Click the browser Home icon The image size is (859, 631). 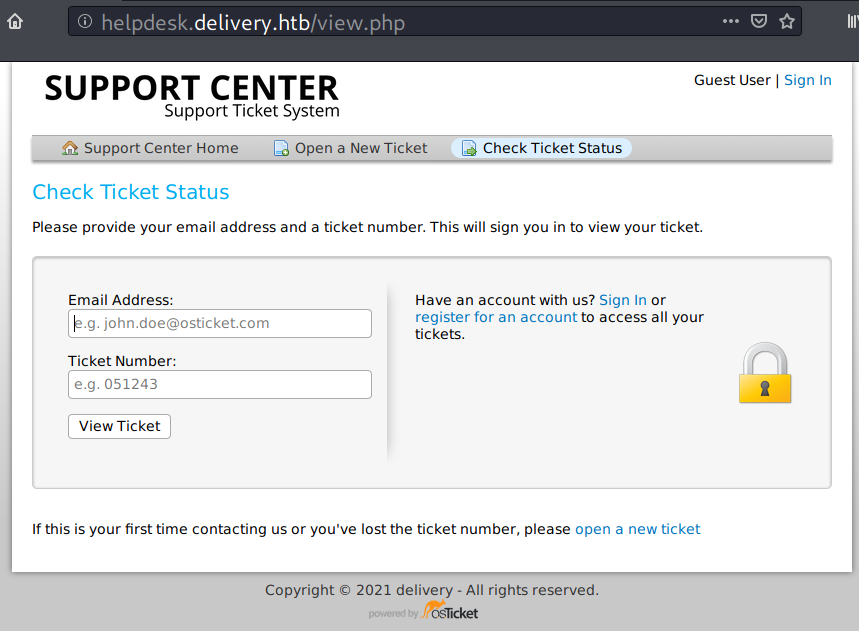pyautogui.click(x=15, y=21)
